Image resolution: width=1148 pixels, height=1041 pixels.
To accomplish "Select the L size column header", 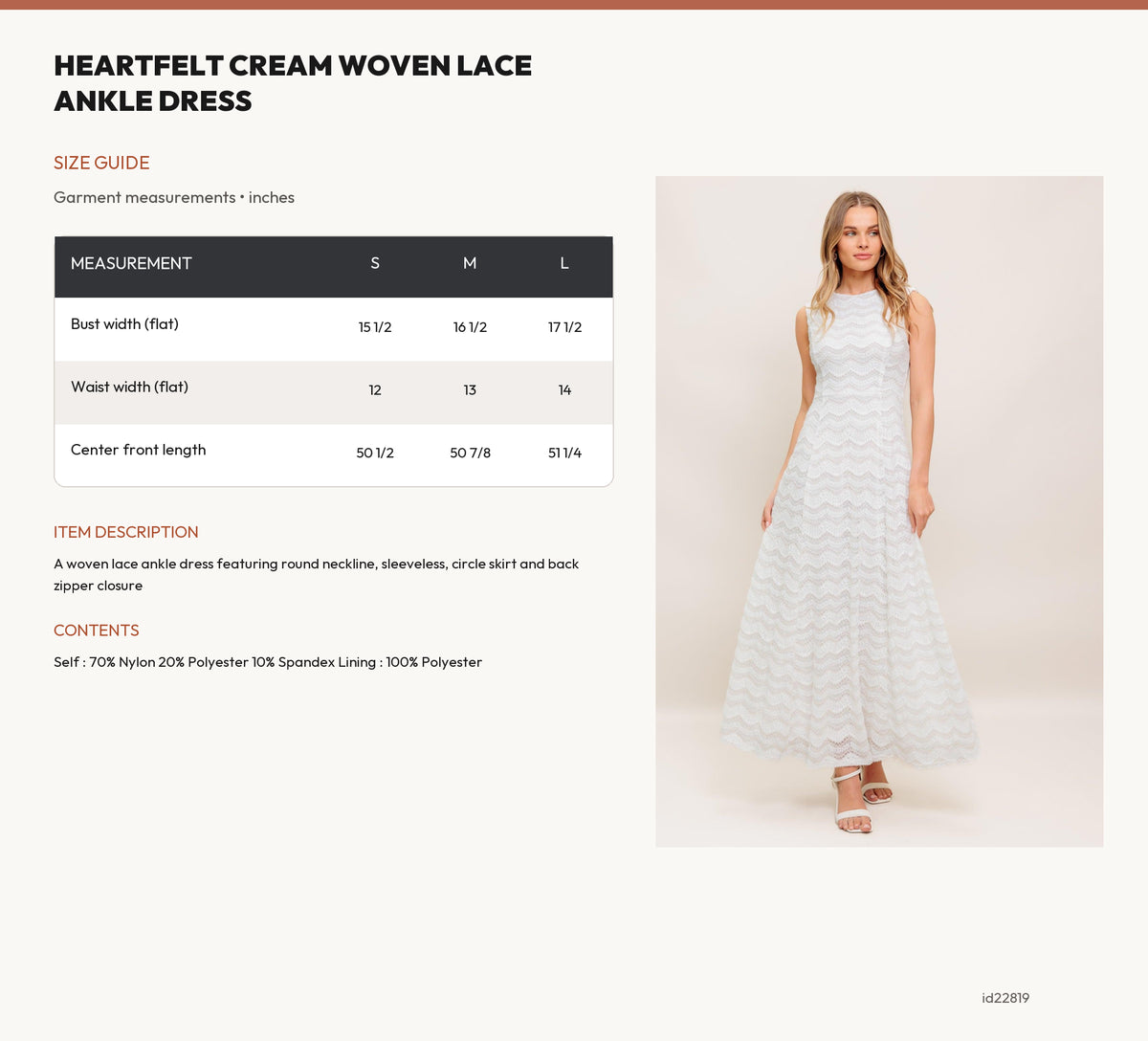I will pos(564,263).
